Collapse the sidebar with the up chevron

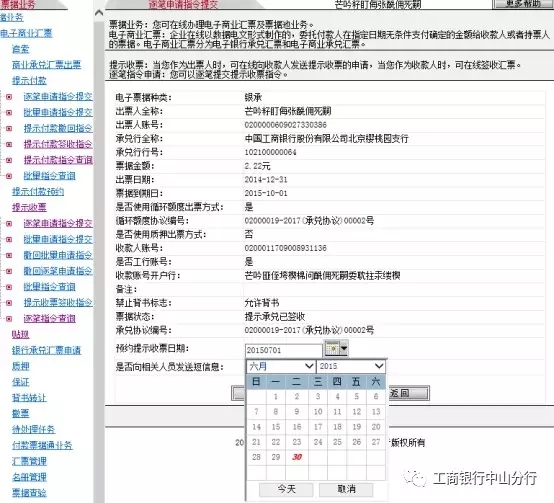point(99,13)
